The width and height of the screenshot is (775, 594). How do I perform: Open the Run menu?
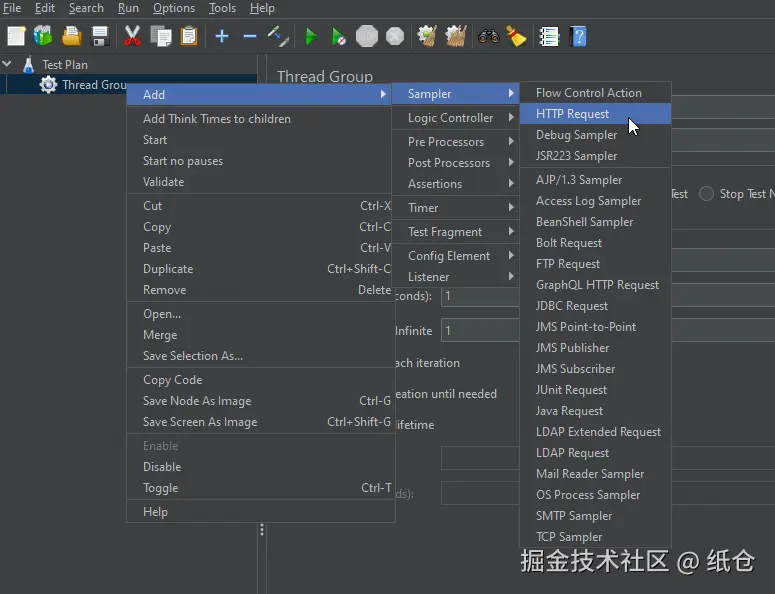(x=128, y=8)
